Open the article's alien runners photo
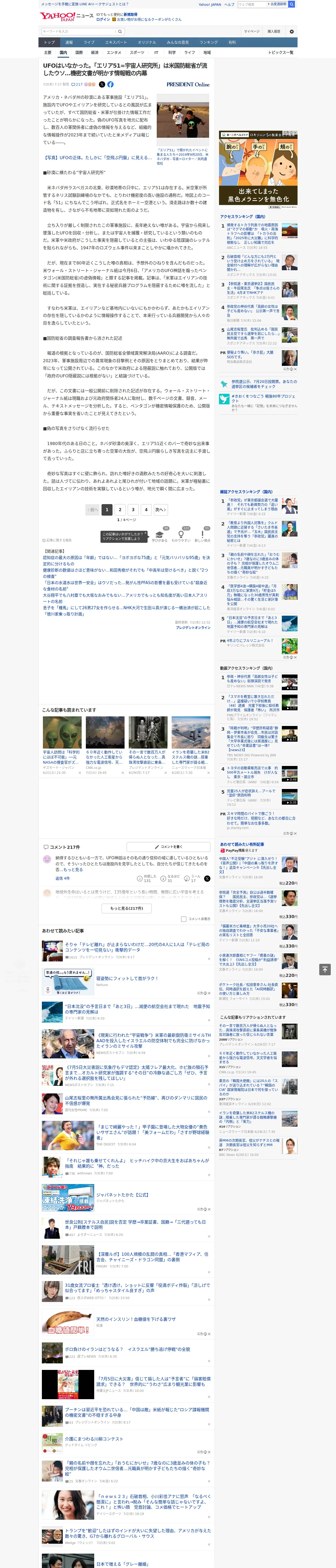 click(x=183, y=119)
